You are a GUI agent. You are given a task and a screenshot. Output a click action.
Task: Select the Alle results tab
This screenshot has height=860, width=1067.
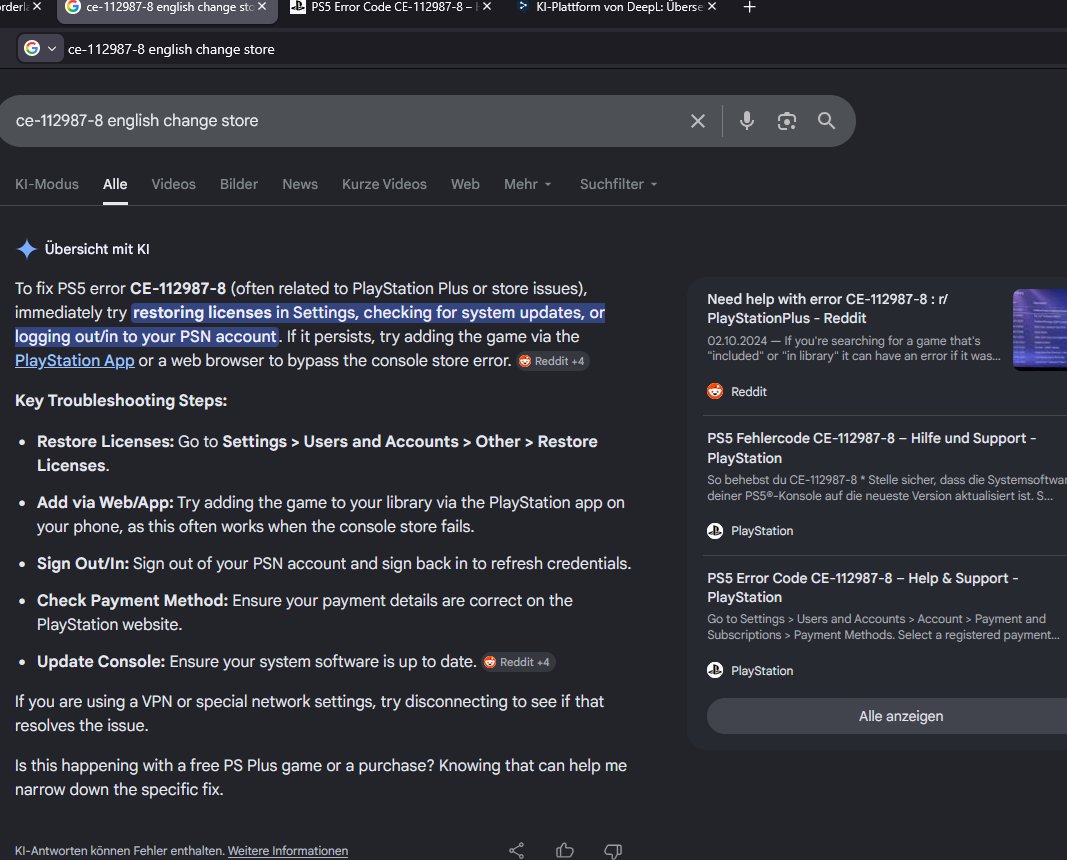(x=115, y=184)
